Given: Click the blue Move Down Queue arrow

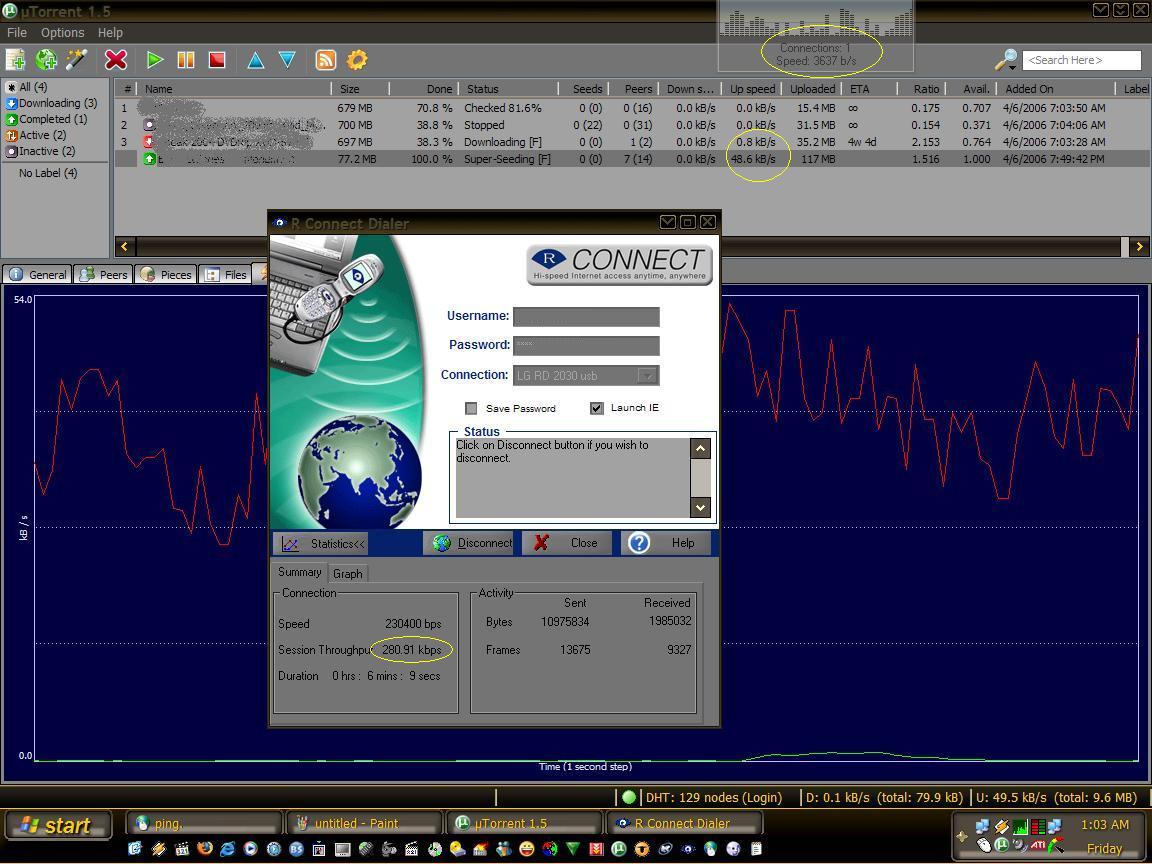Looking at the screenshot, I should [287, 60].
